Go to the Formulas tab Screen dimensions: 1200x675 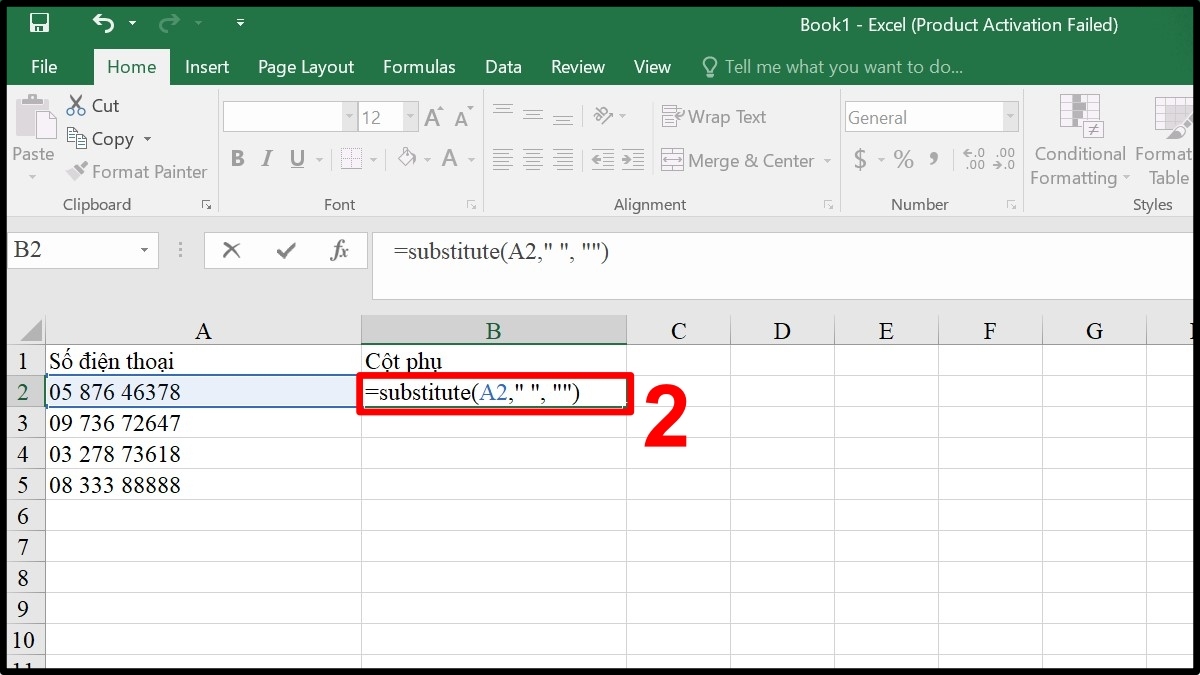tap(419, 67)
